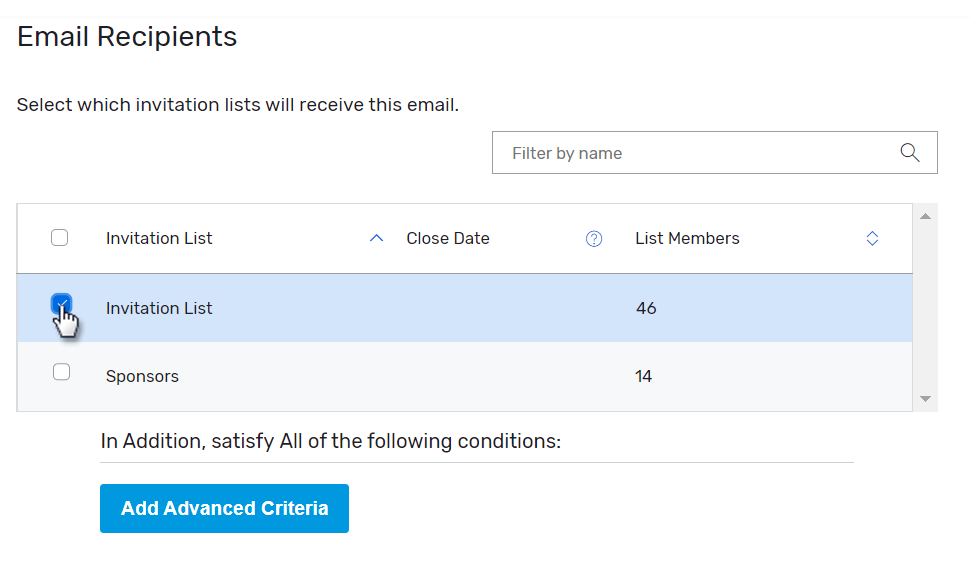Toggle the List Members sort arrows
Screen dimensions: 970x564
click(872, 239)
